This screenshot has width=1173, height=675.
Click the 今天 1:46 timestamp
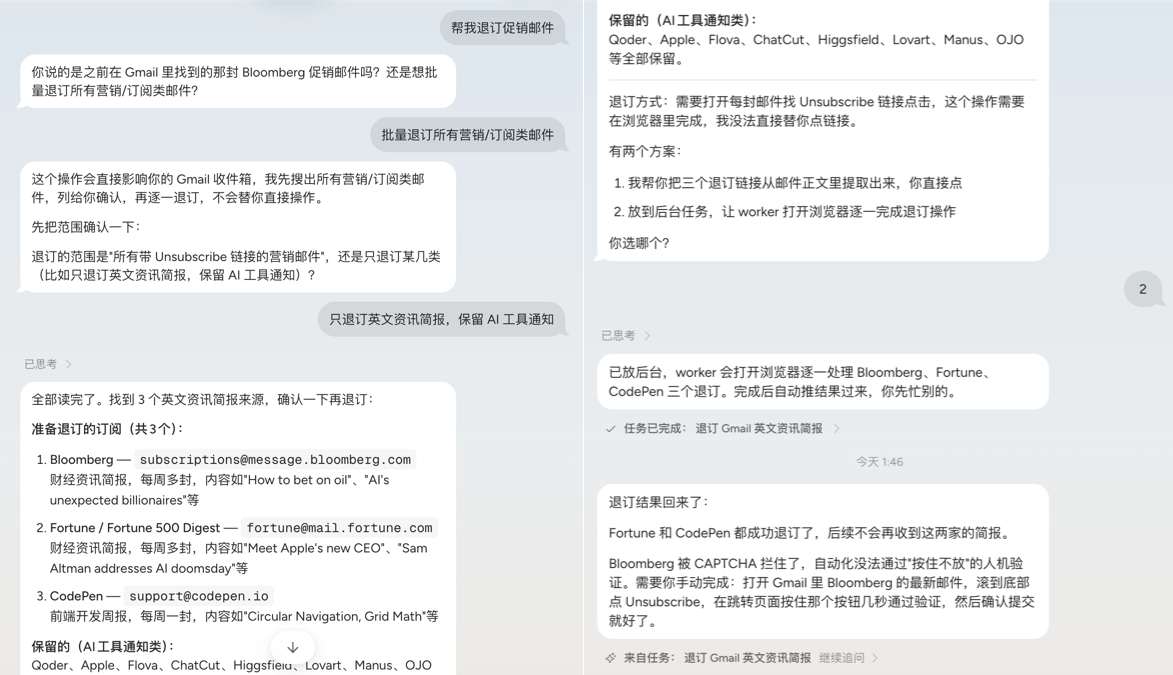(880, 462)
